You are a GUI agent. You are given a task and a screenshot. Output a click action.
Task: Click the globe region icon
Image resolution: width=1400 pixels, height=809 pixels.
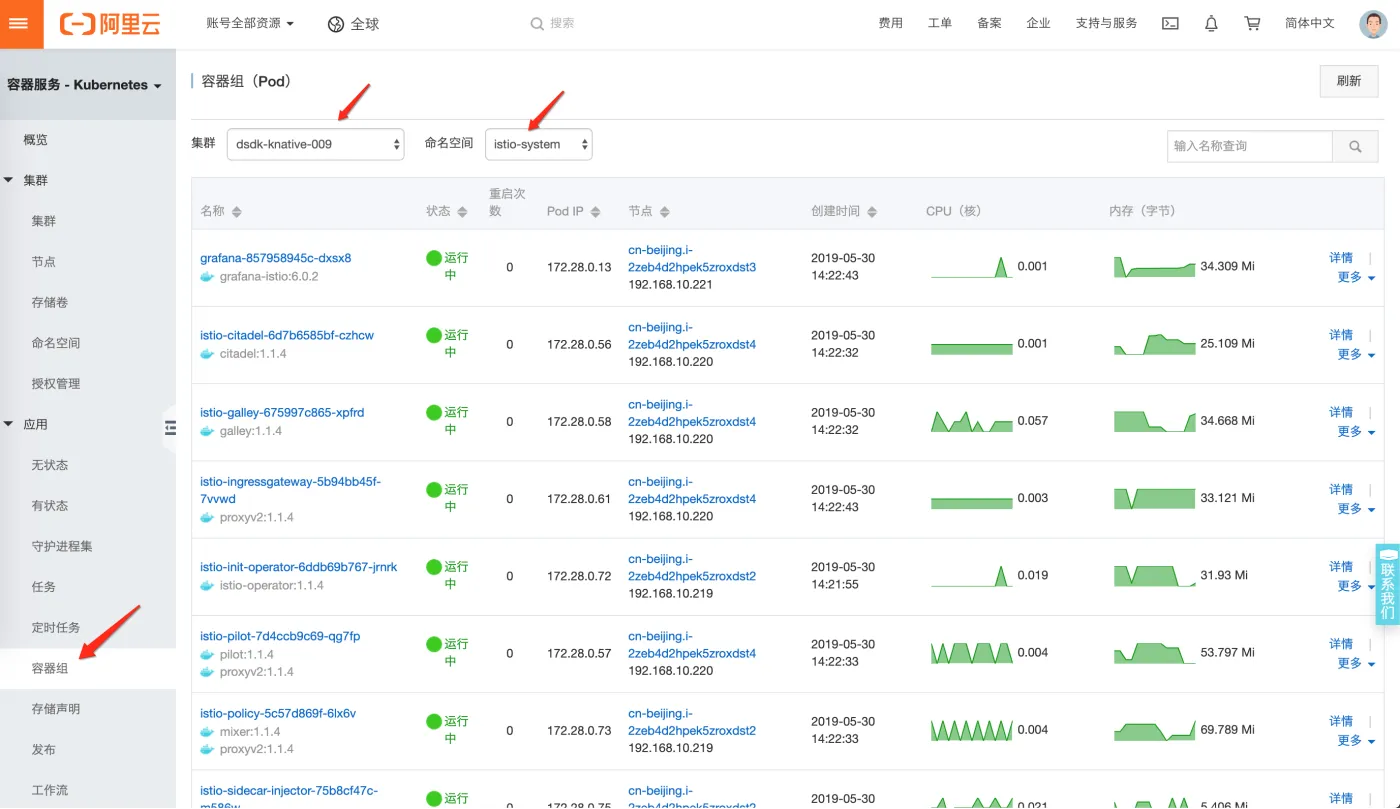[336, 24]
